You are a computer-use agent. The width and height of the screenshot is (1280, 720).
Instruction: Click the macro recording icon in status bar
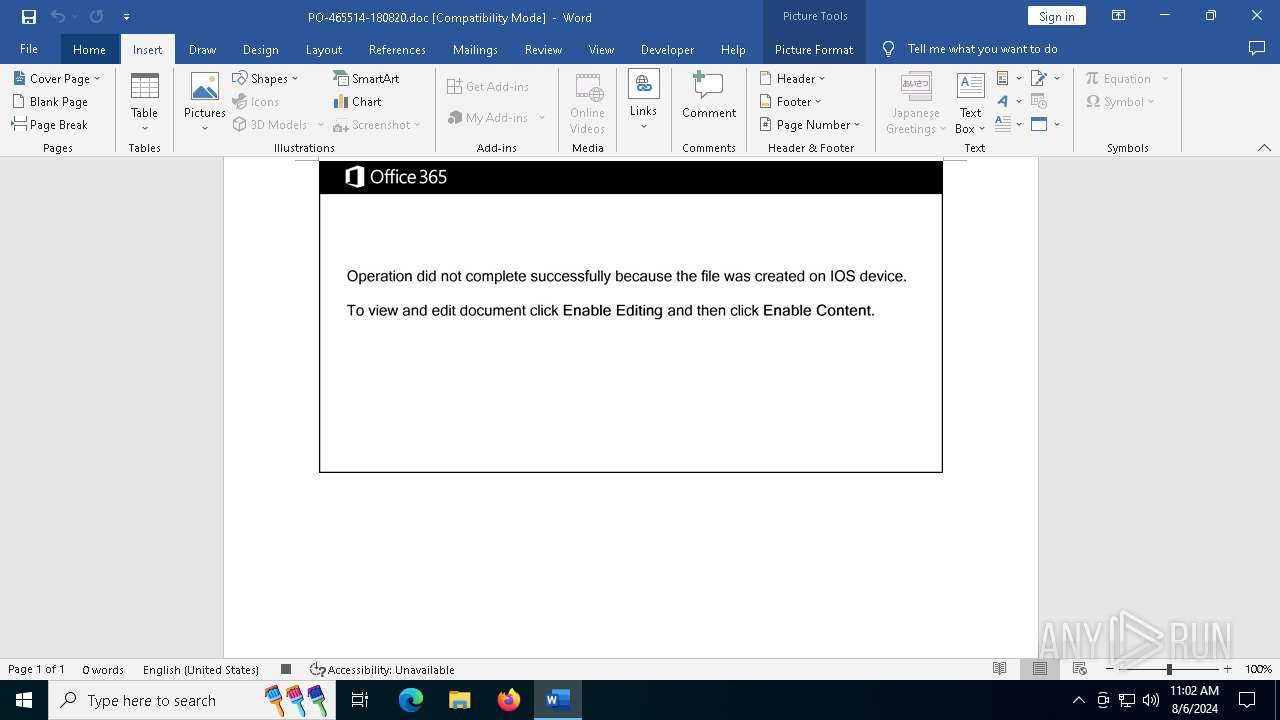coord(286,669)
